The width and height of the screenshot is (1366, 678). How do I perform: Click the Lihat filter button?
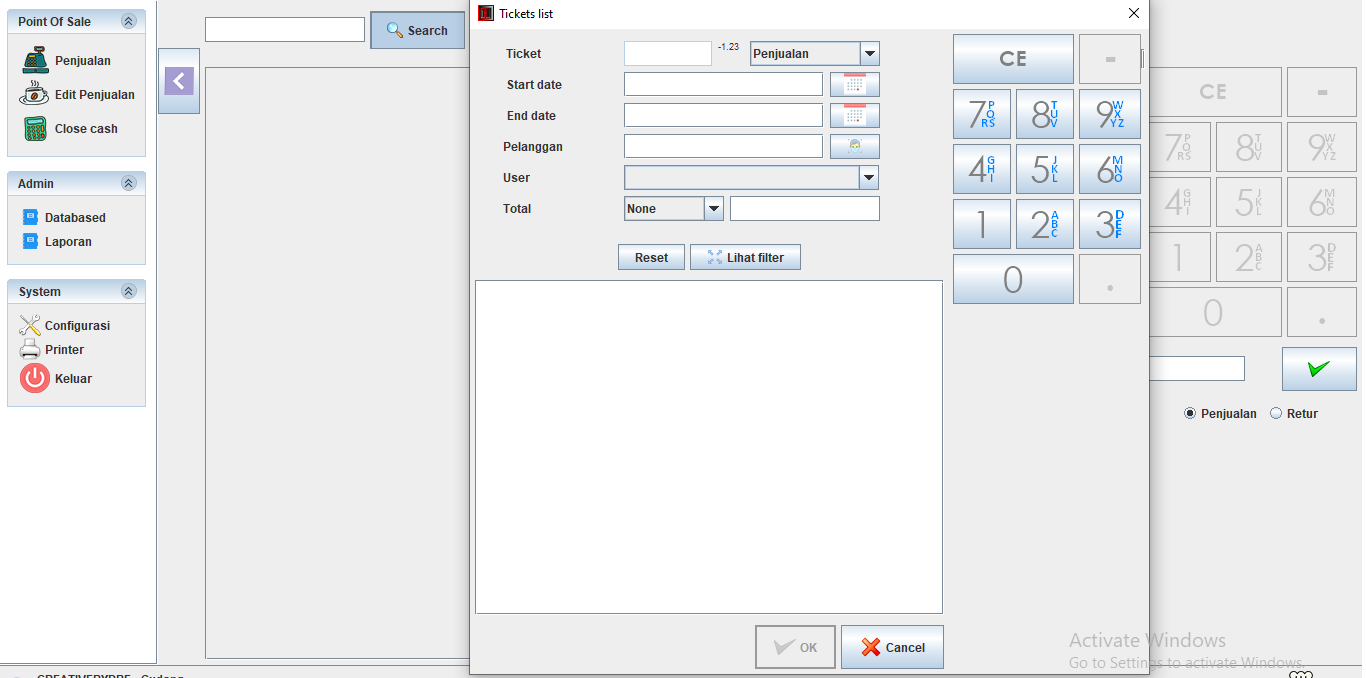tap(745, 258)
